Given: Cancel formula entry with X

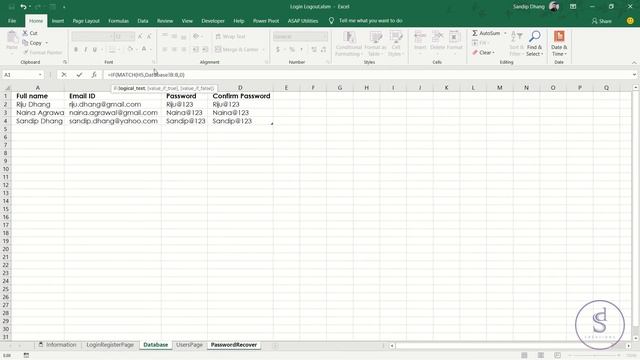Looking at the screenshot, I should (x=64, y=75).
